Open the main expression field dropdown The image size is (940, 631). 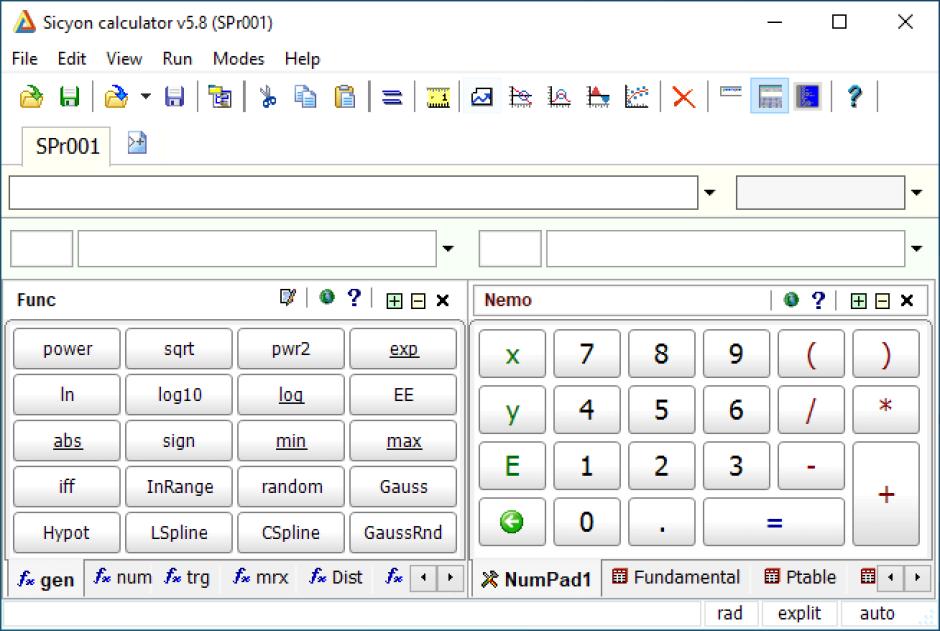pyautogui.click(x=710, y=192)
